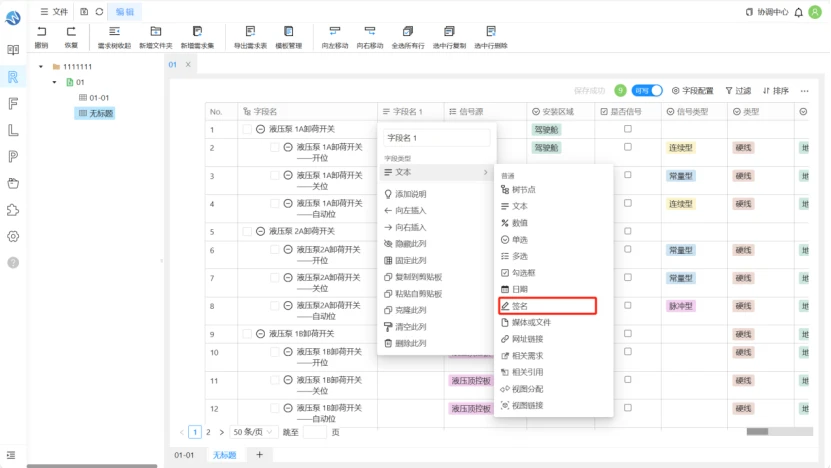Delete selected rows via 选中行删除
The image size is (831, 468).
click(x=491, y=37)
